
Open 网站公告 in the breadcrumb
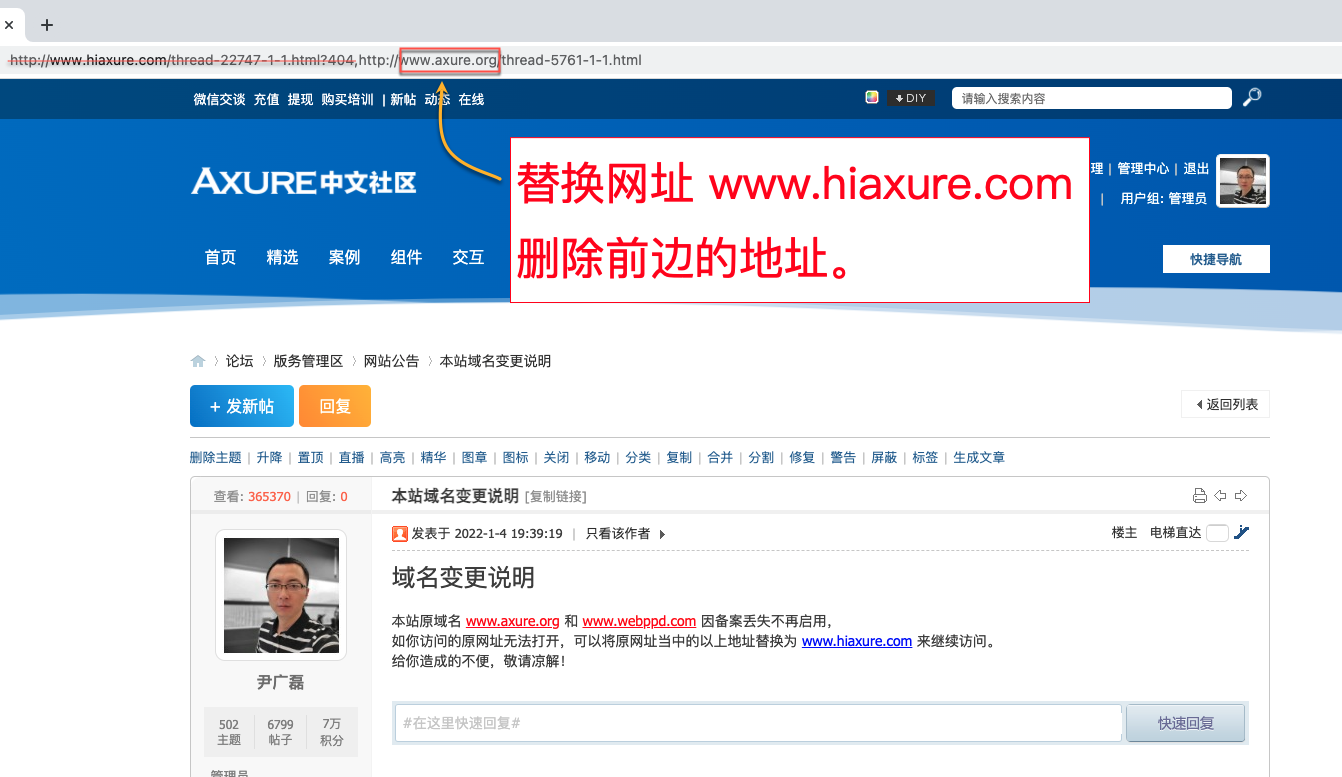pos(391,361)
